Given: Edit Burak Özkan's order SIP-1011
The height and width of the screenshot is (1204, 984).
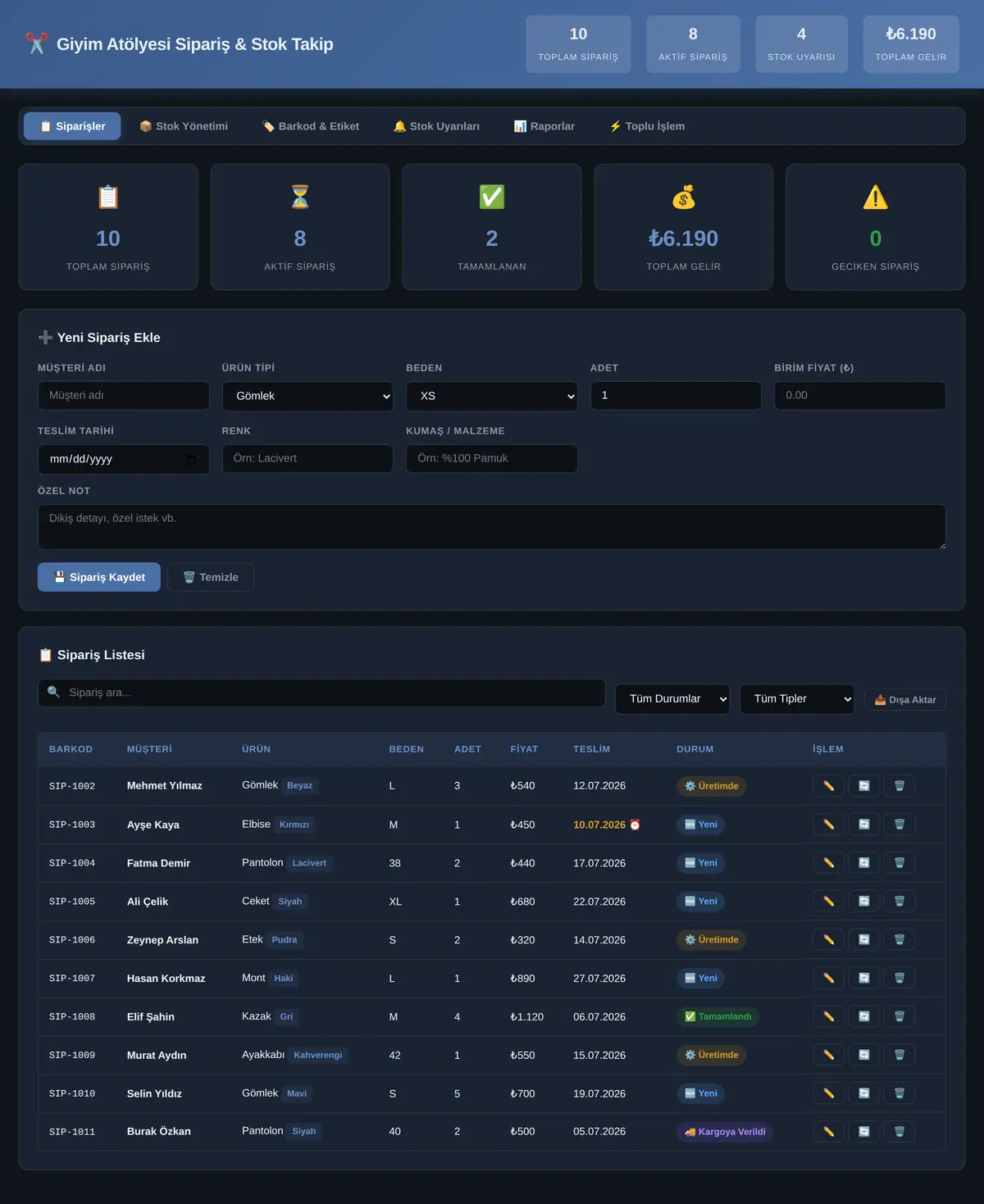Looking at the screenshot, I should 828,1132.
